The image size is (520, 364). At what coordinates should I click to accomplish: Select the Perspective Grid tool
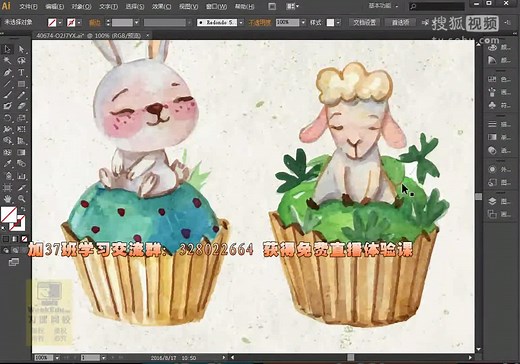pyautogui.click(x=21, y=141)
